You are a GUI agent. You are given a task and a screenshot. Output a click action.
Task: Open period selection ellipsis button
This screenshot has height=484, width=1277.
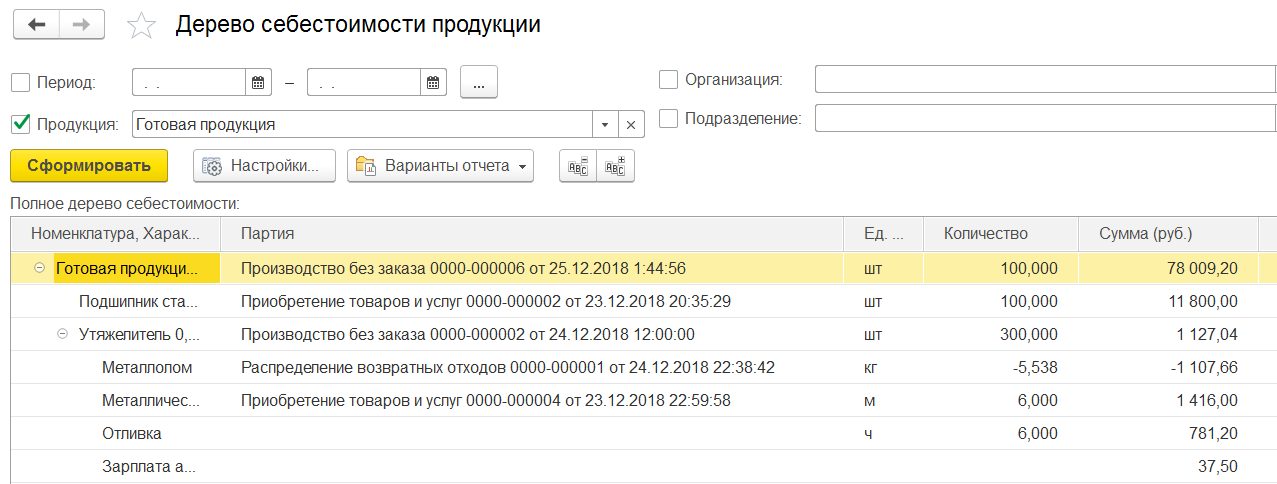[x=479, y=83]
